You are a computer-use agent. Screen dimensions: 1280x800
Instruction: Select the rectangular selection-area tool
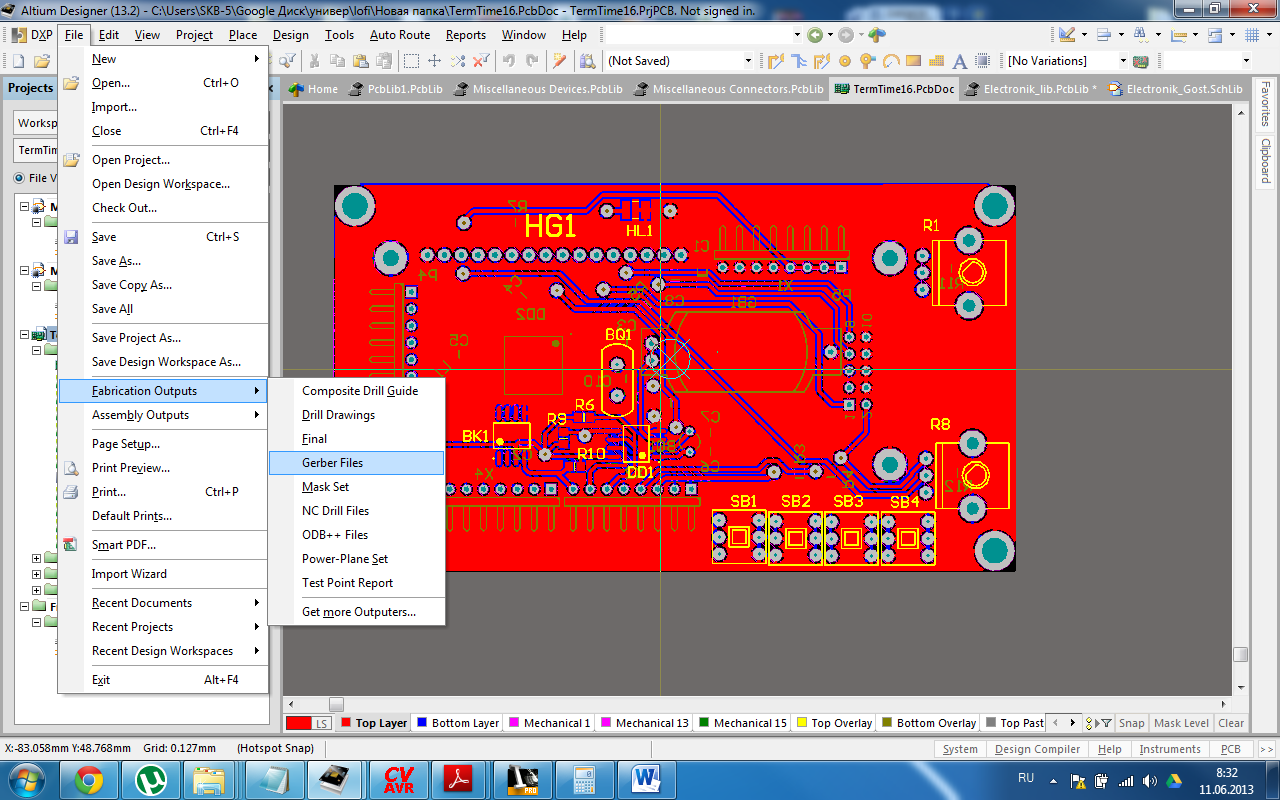(411, 61)
